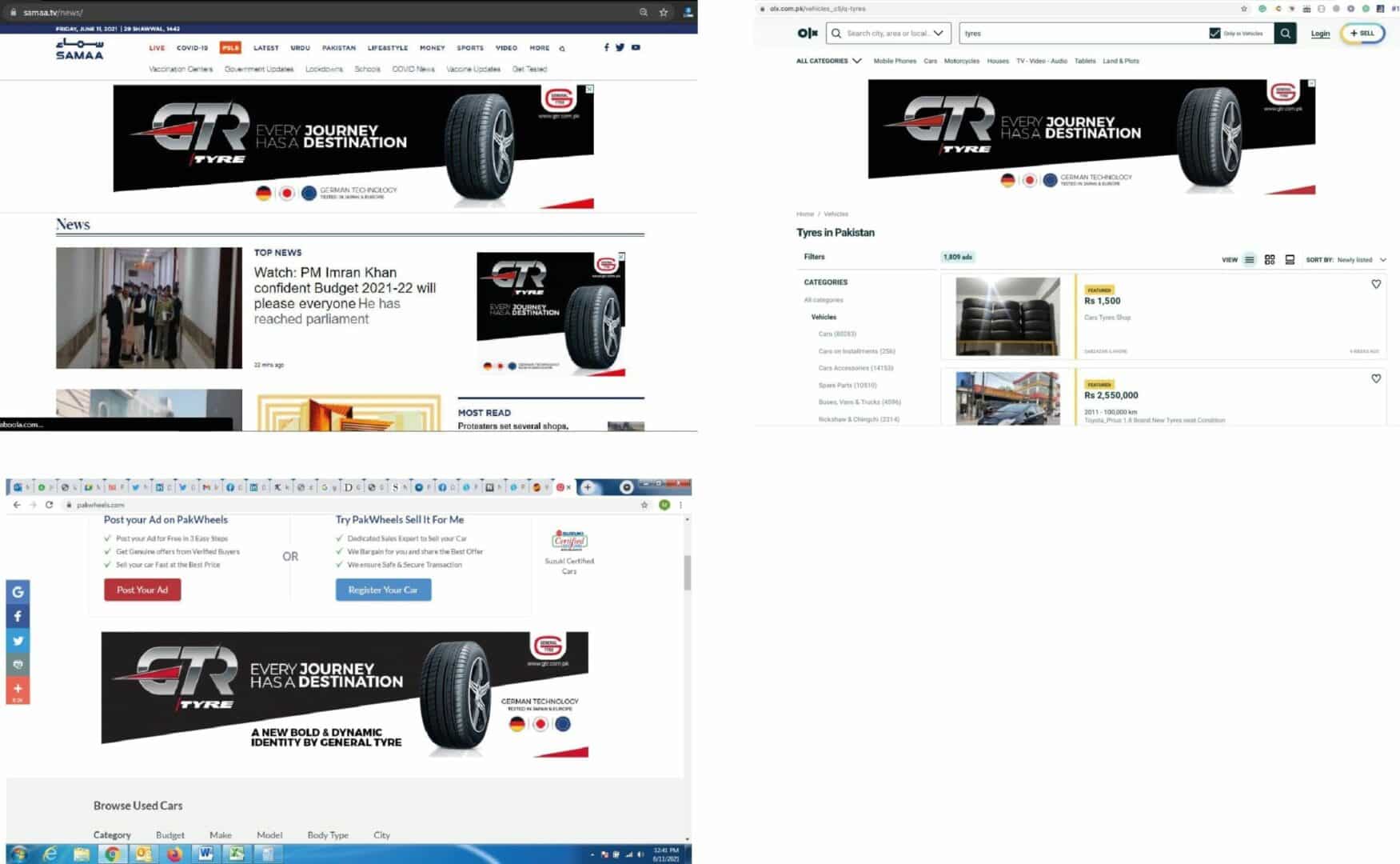Select the City tab under Browse Used Cars

coord(381,835)
